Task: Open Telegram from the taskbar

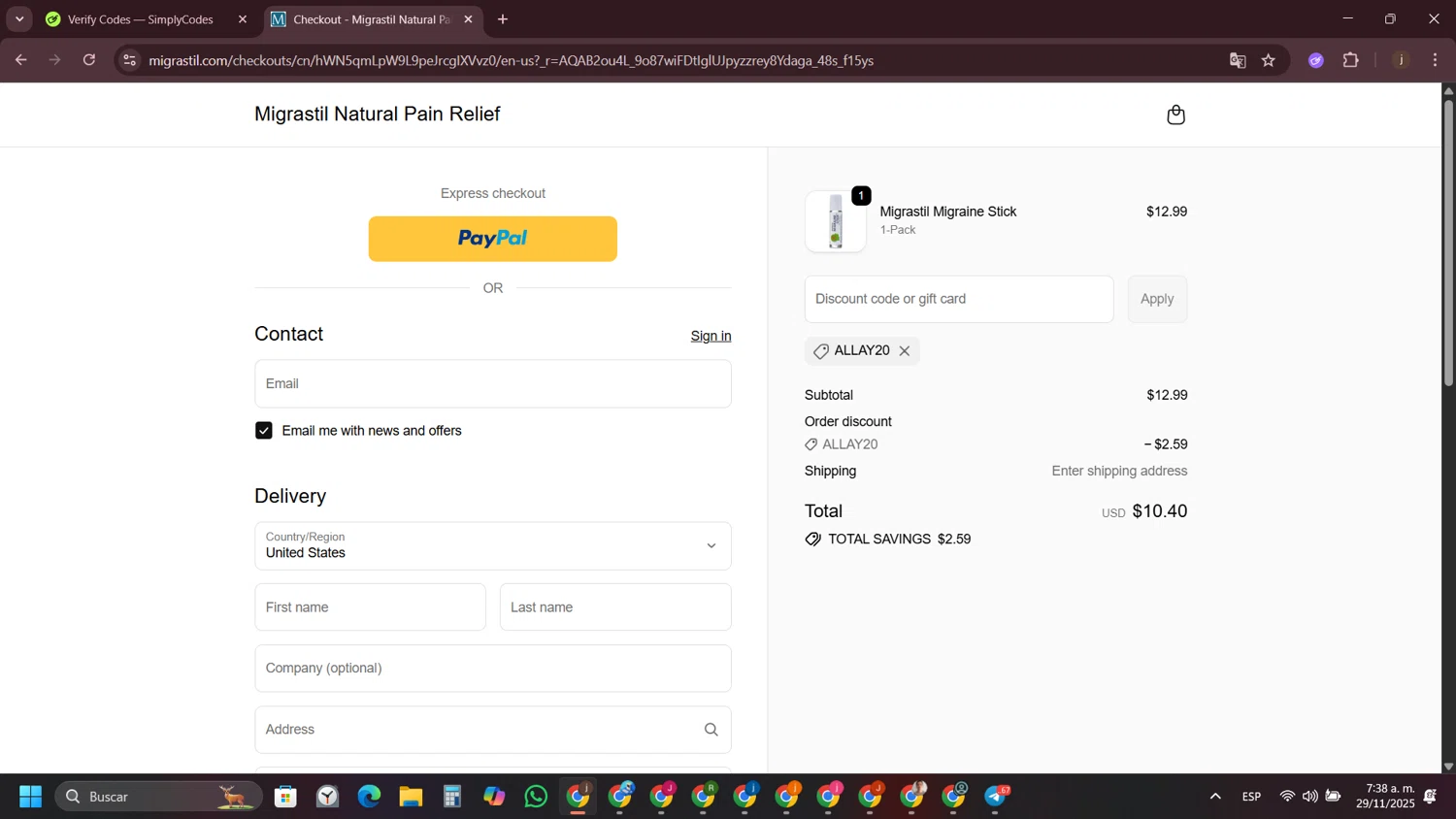Action: click(997, 797)
